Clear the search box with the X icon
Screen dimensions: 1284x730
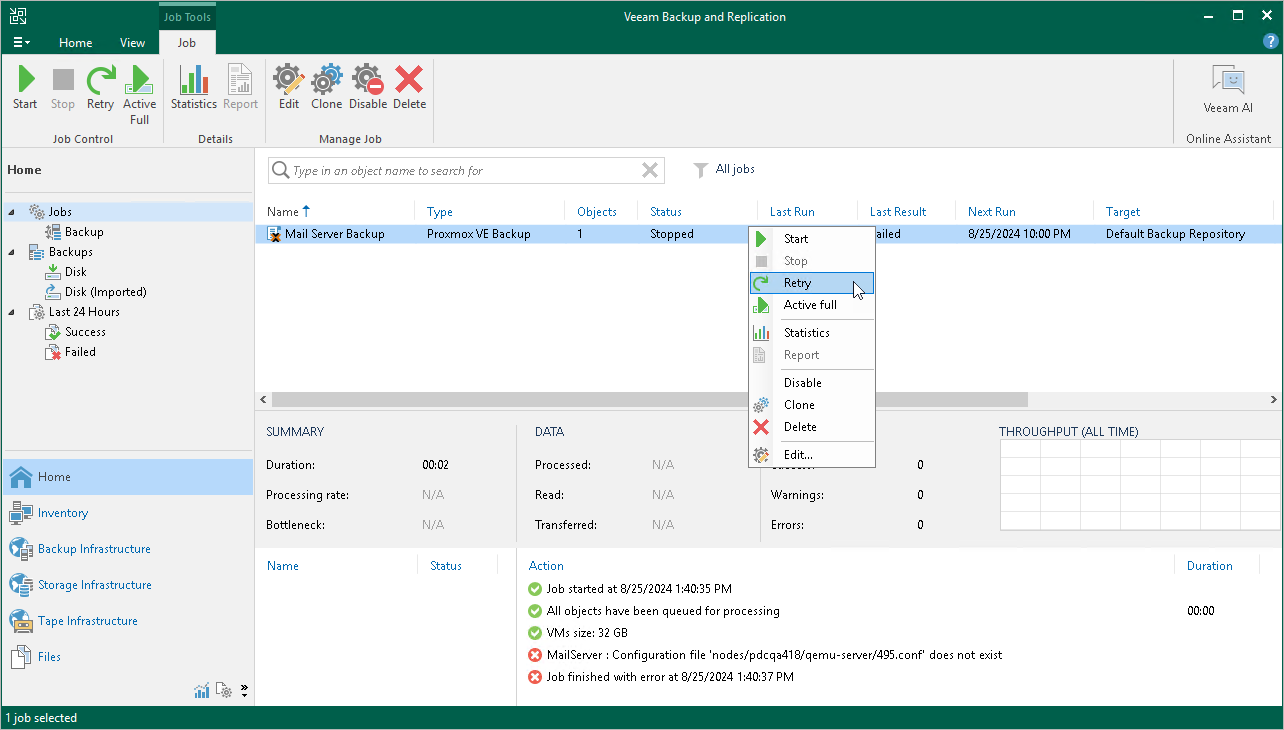[650, 171]
